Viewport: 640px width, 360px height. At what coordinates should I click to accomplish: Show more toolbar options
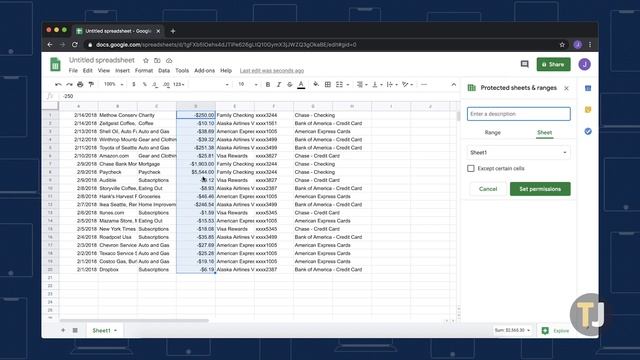point(424,84)
